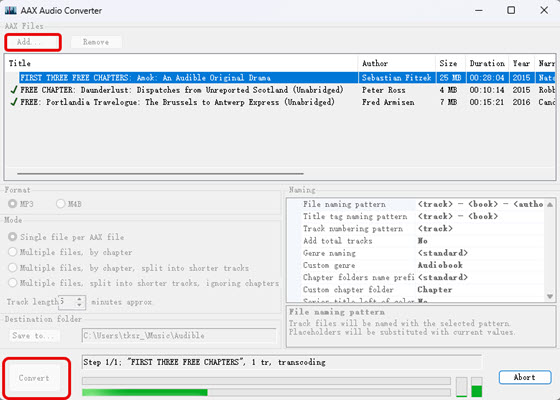Click the Naming panel scroll down arrow
The height and width of the screenshot is (400, 560).
(x=550, y=296)
